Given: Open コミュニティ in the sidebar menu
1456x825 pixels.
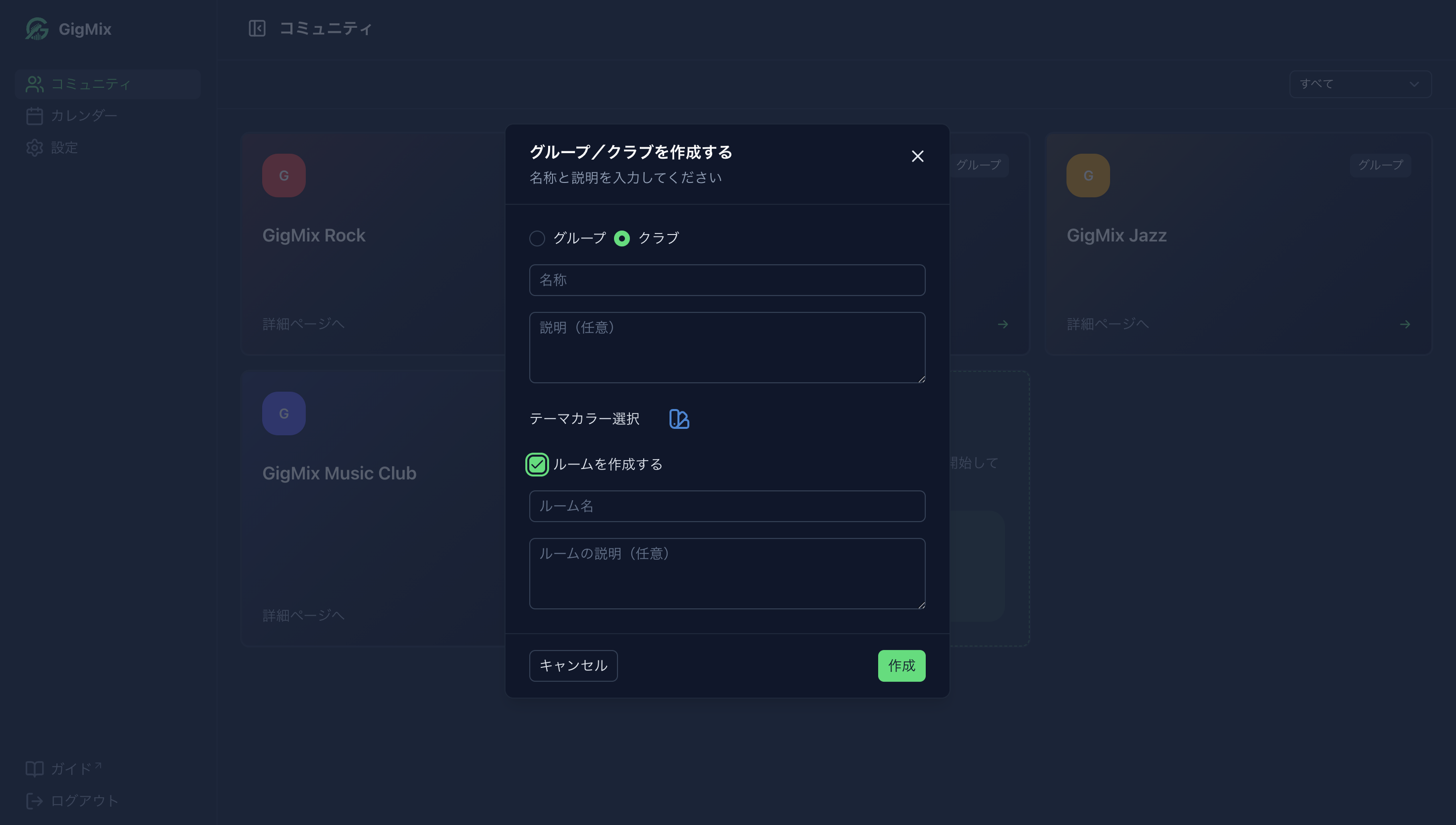Looking at the screenshot, I should [x=108, y=84].
